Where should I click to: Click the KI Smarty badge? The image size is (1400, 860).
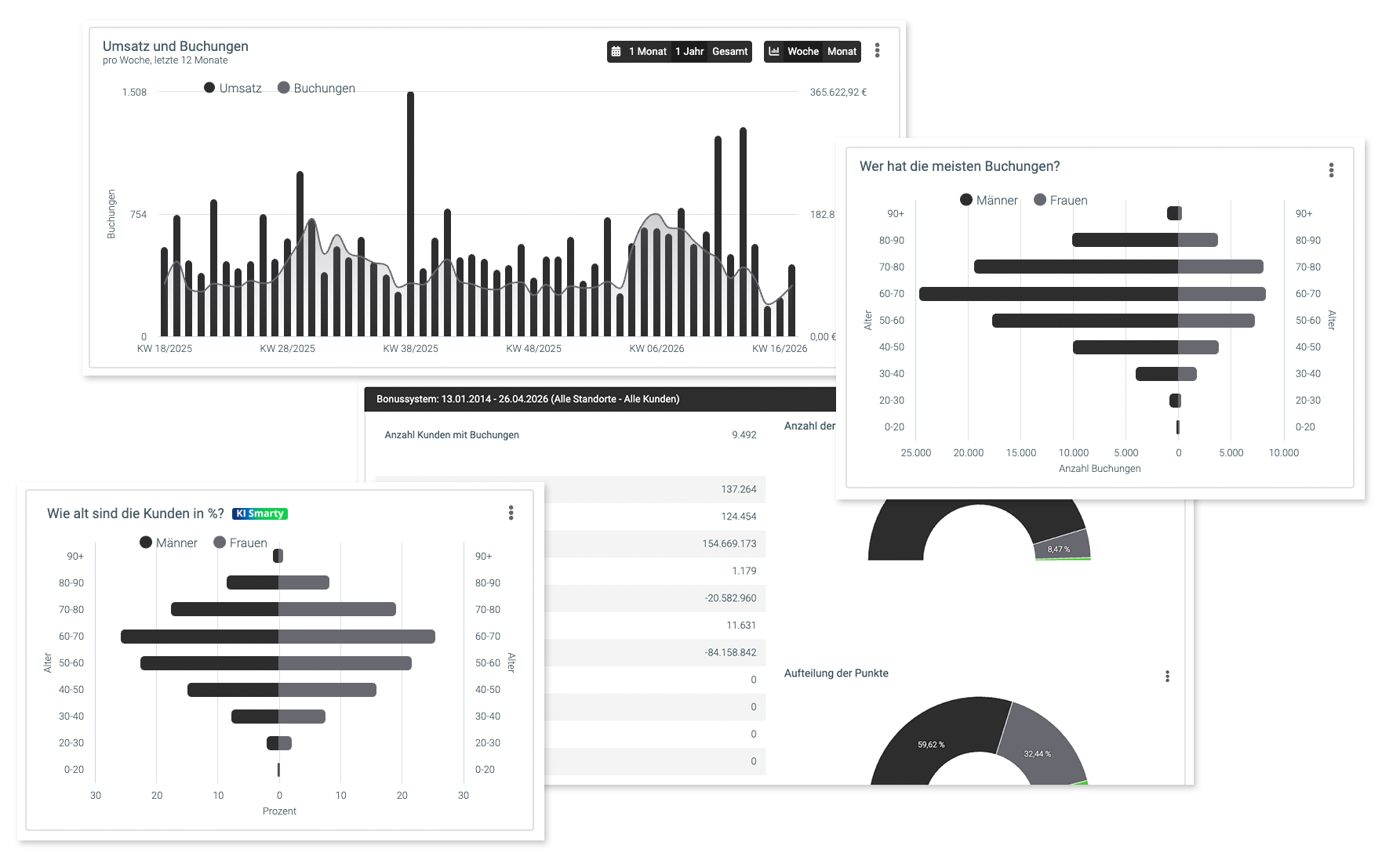(260, 514)
